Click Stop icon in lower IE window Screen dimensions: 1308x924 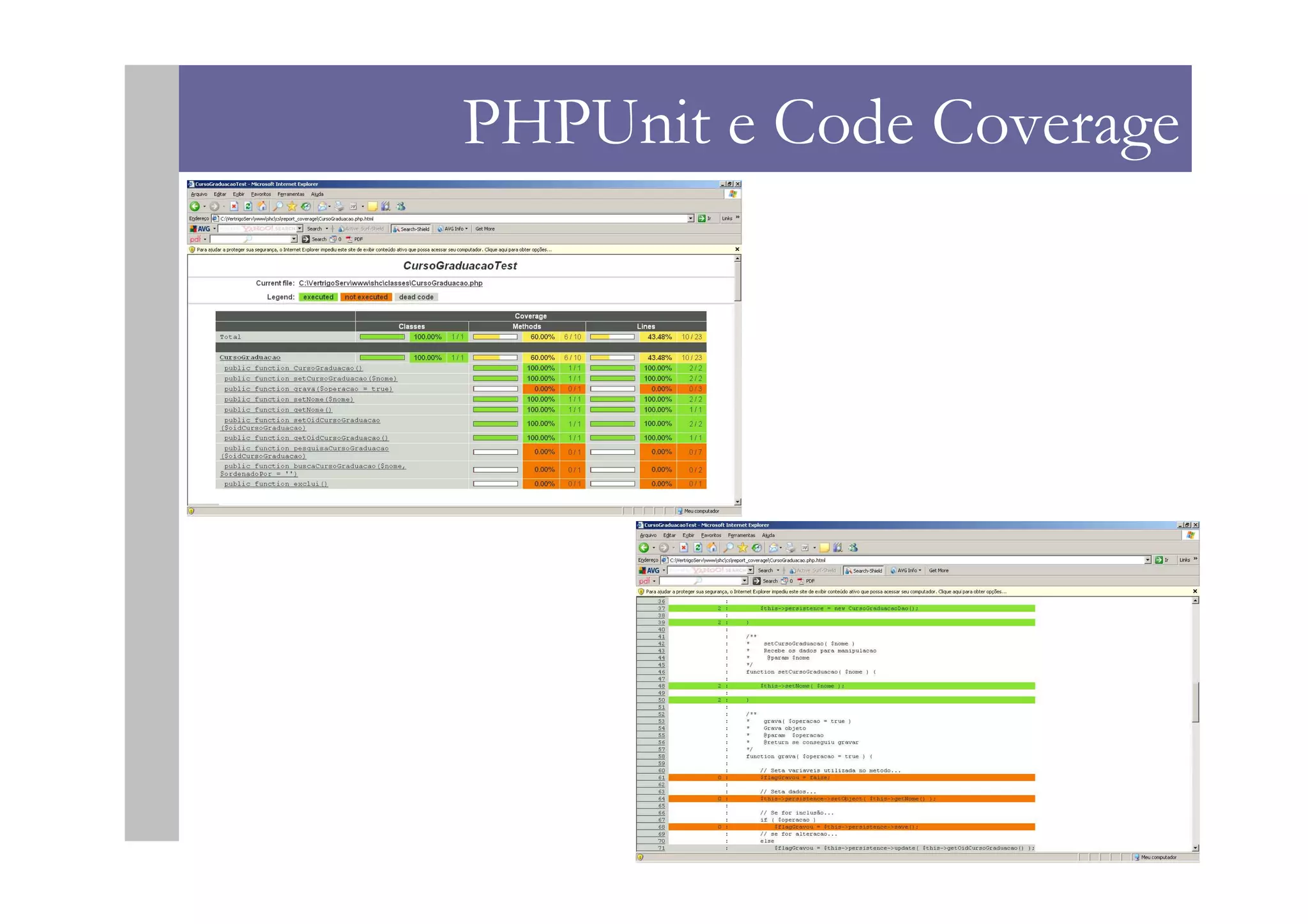pos(683,548)
